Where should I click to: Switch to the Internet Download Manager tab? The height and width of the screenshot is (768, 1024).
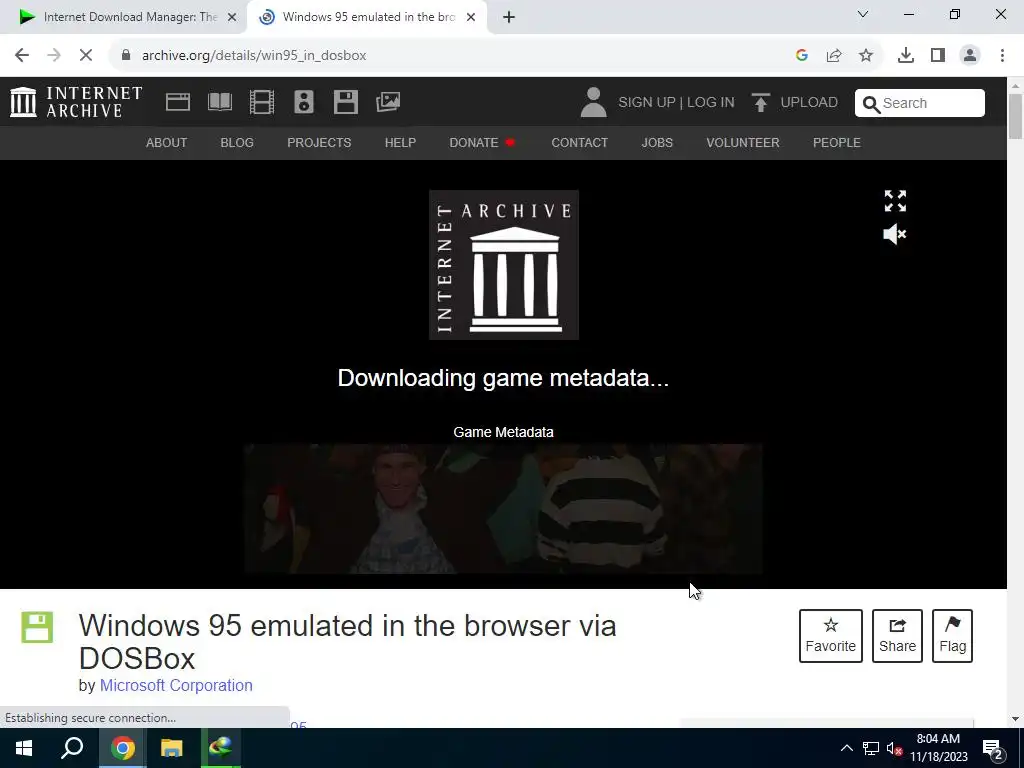[x=123, y=17]
